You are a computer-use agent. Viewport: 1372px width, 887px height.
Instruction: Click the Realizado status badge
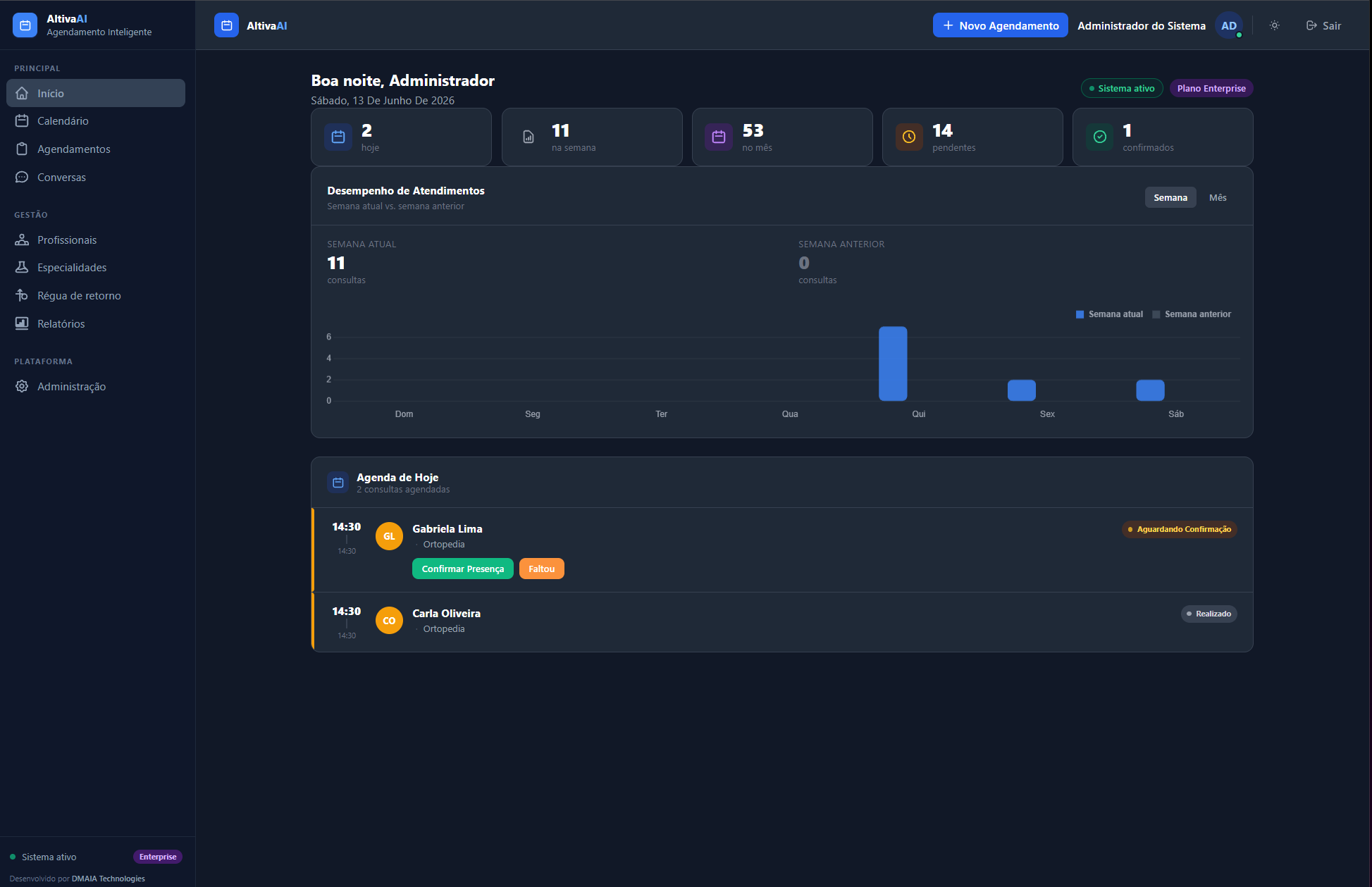click(x=1209, y=614)
